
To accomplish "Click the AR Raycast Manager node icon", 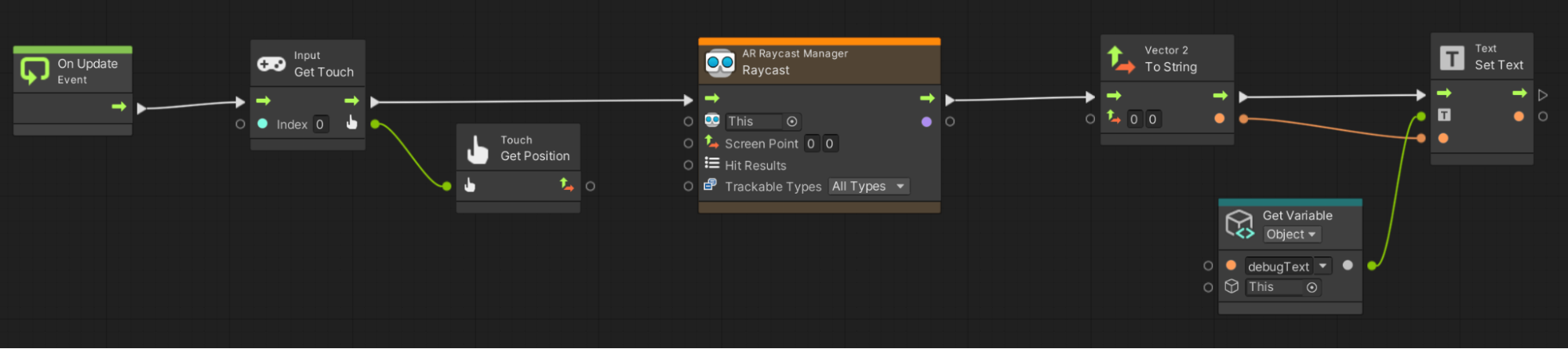I will coord(719,63).
